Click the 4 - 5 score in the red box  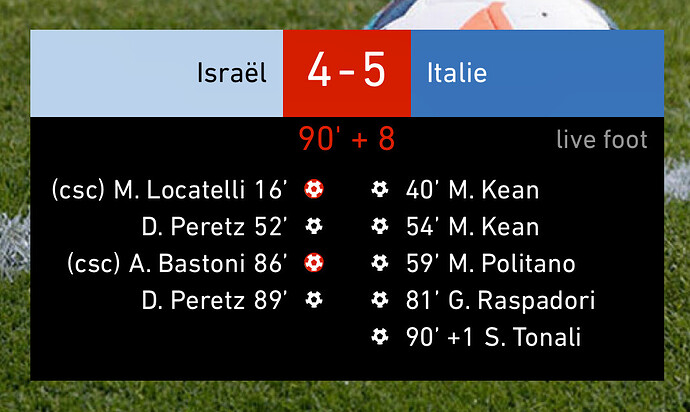347,70
